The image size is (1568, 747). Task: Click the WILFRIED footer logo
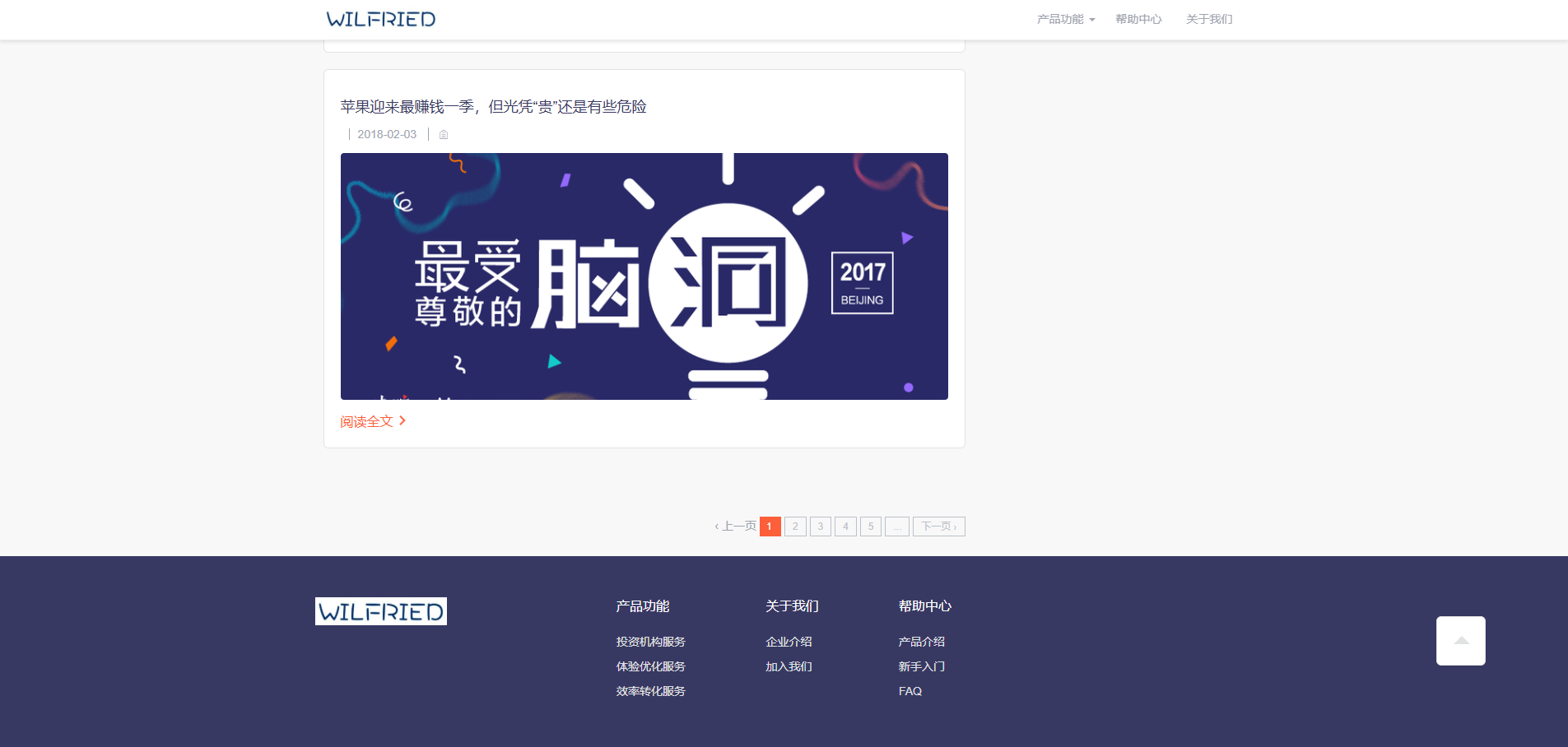point(380,611)
